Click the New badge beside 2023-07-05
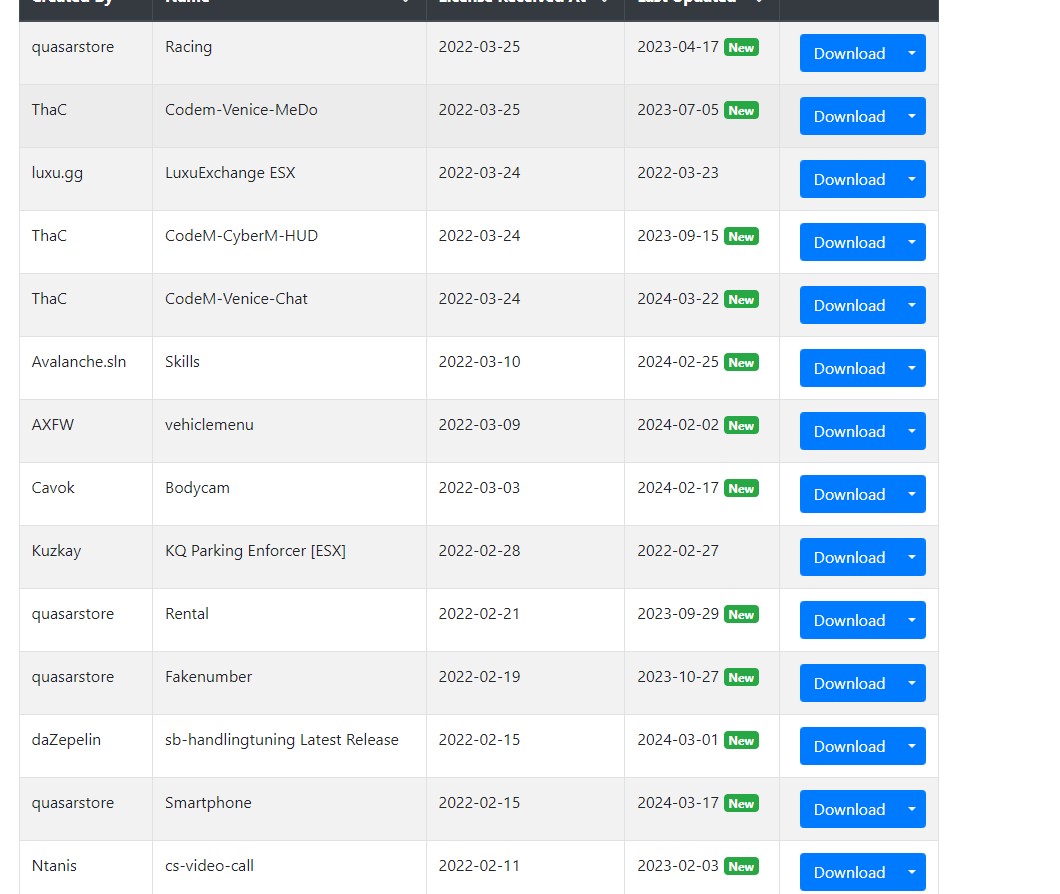Image resolution: width=1060 pixels, height=894 pixels. pyautogui.click(x=741, y=110)
